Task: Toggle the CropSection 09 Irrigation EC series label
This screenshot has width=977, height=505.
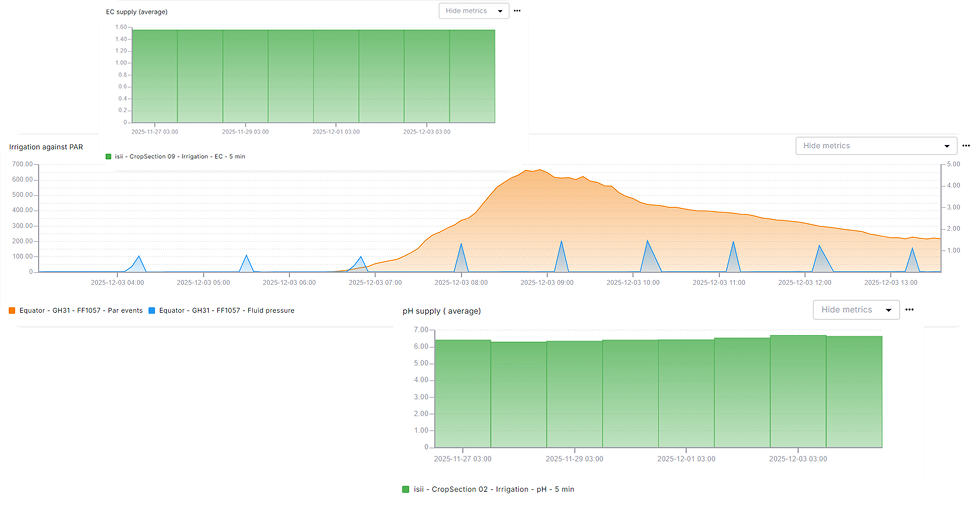Action: pyautogui.click(x=182, y=156)
